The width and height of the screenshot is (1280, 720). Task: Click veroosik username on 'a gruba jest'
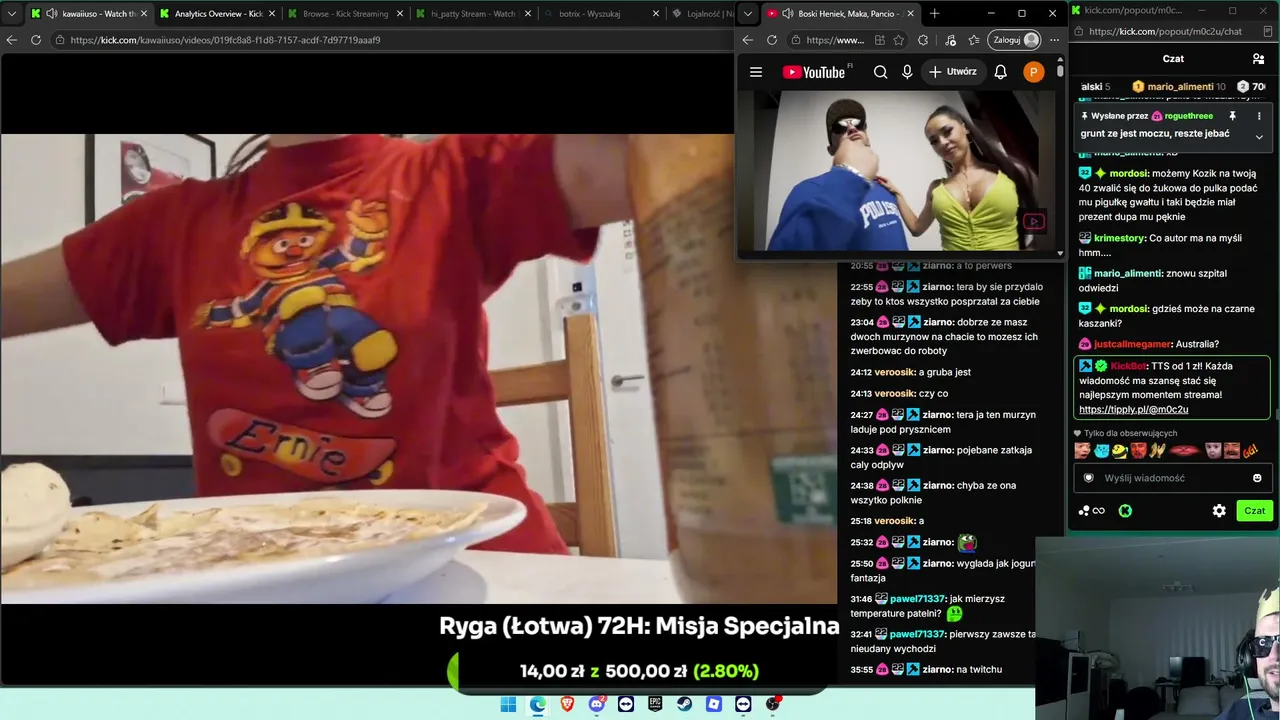pos(895,372)
